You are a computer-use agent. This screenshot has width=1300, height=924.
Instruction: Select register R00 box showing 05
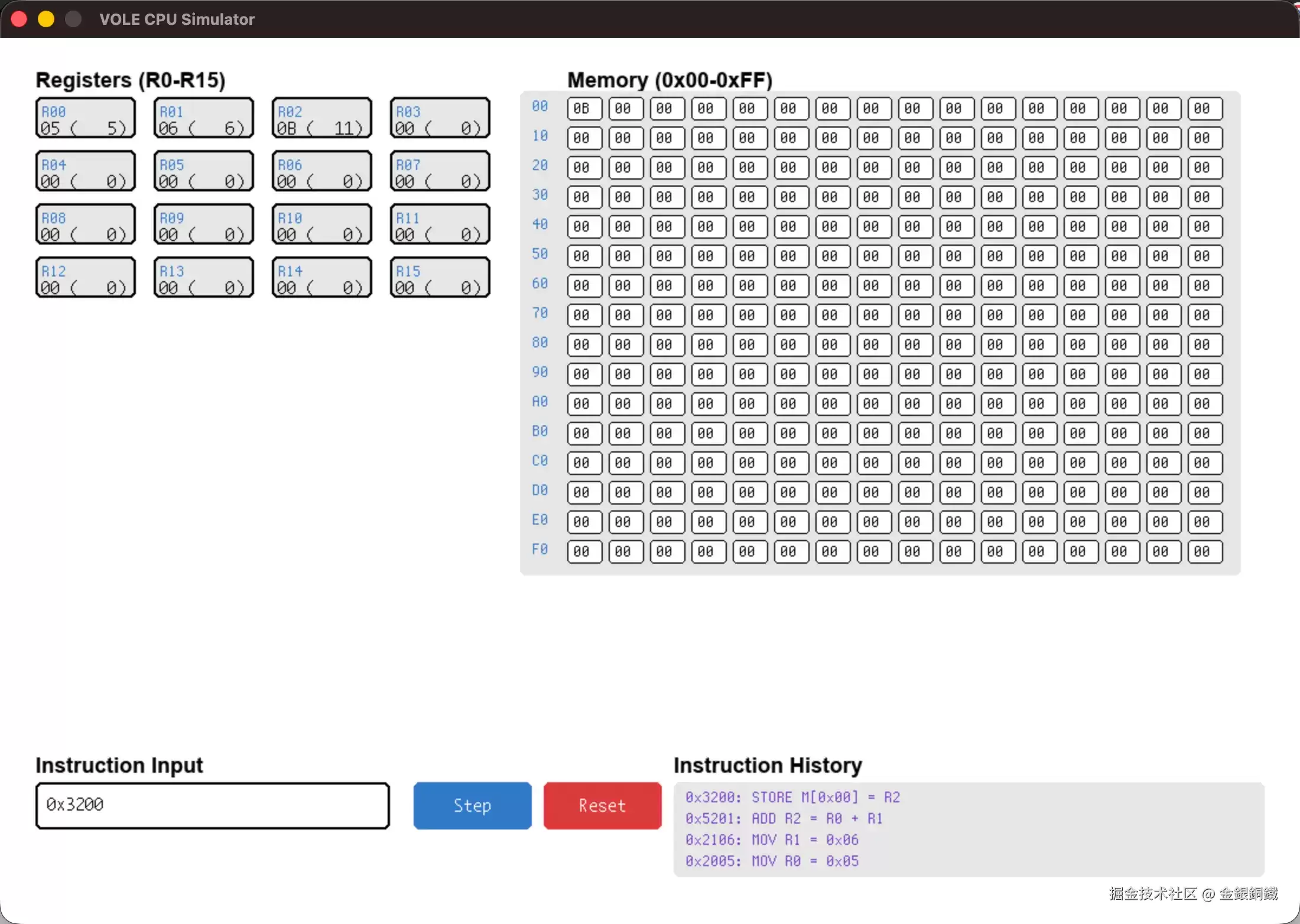coord(86,118)
